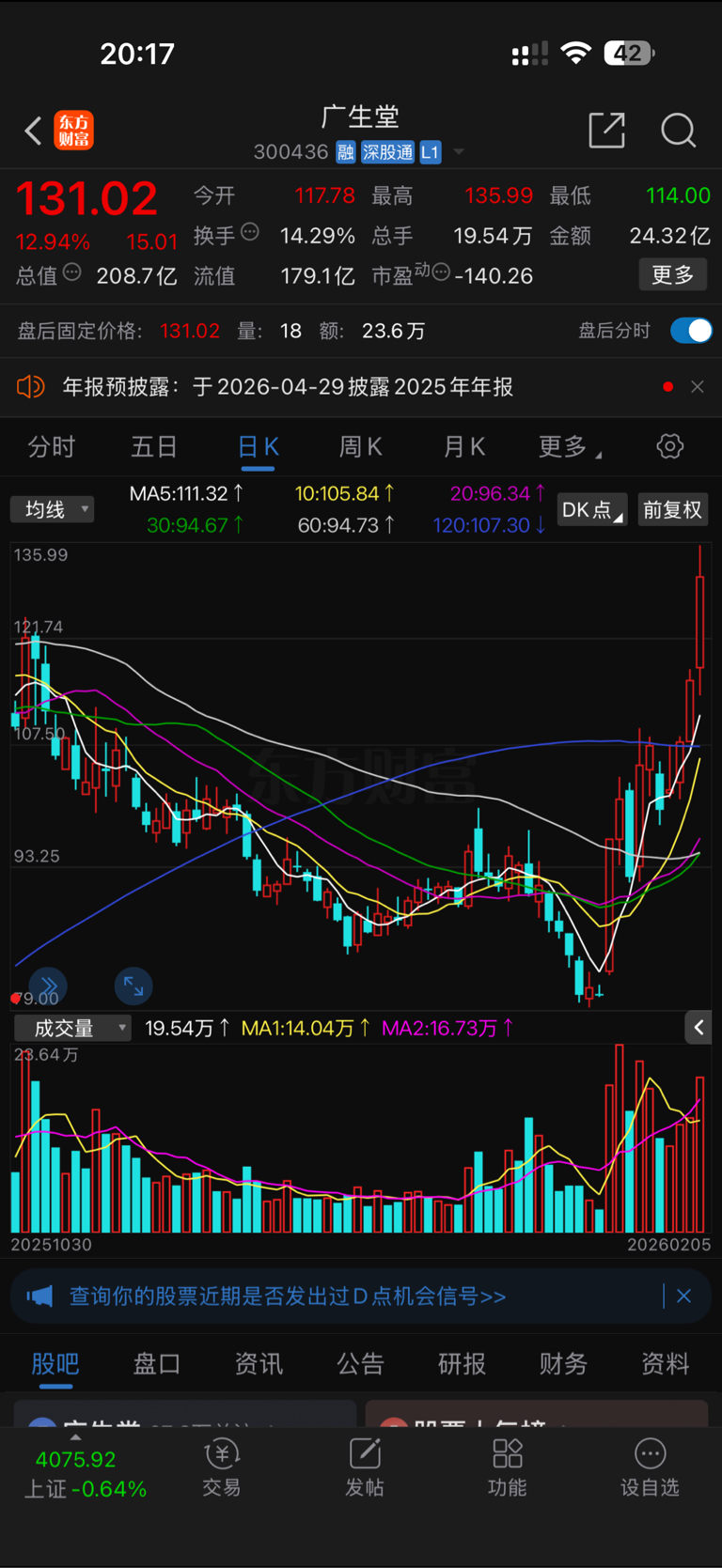Collapse volume panel left chevron

coord(698,1028)
